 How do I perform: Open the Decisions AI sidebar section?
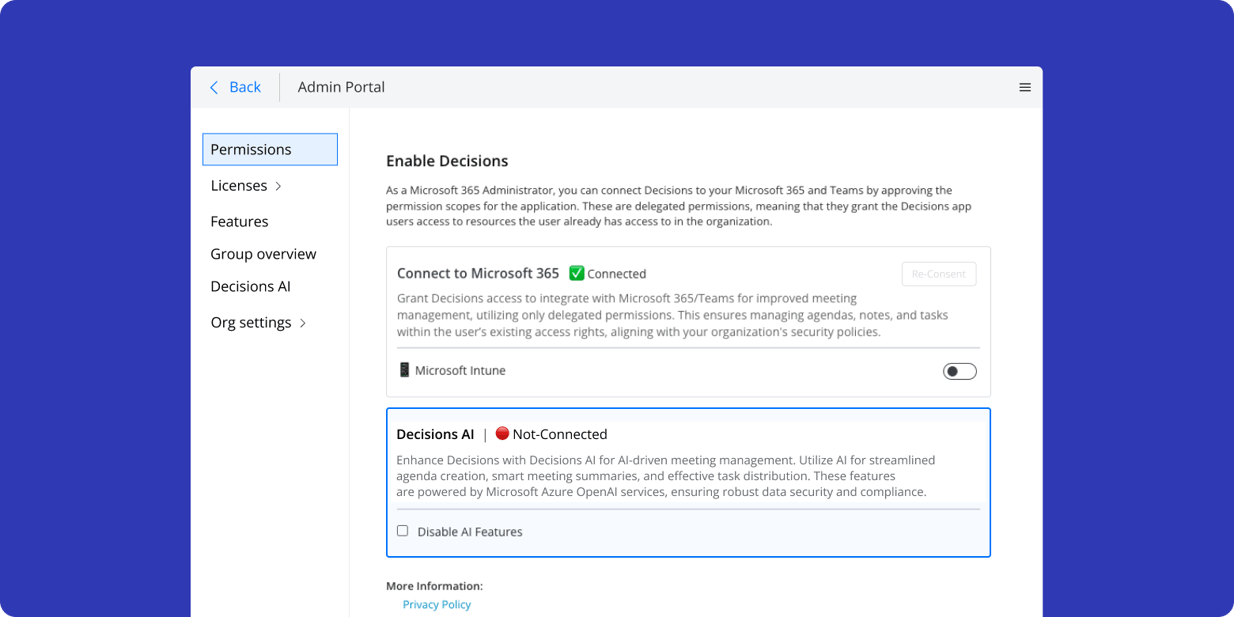250,286
